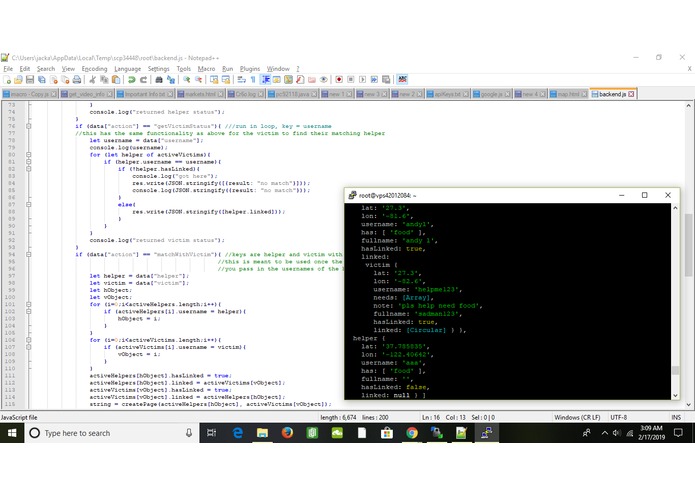Open the Language menu

coord(128,69)
